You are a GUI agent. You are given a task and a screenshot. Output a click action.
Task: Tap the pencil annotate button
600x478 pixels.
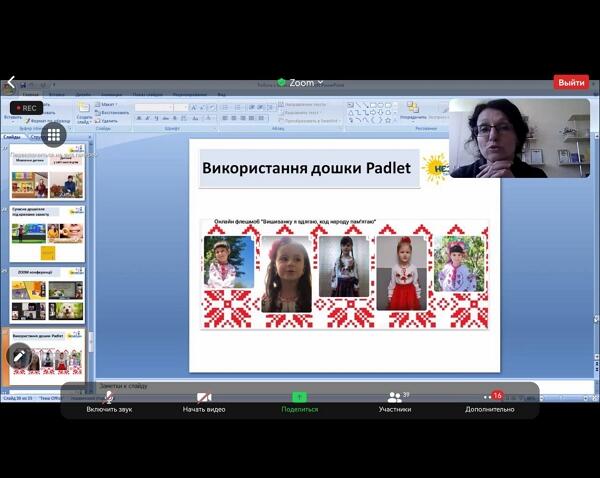tap(19, 356)
